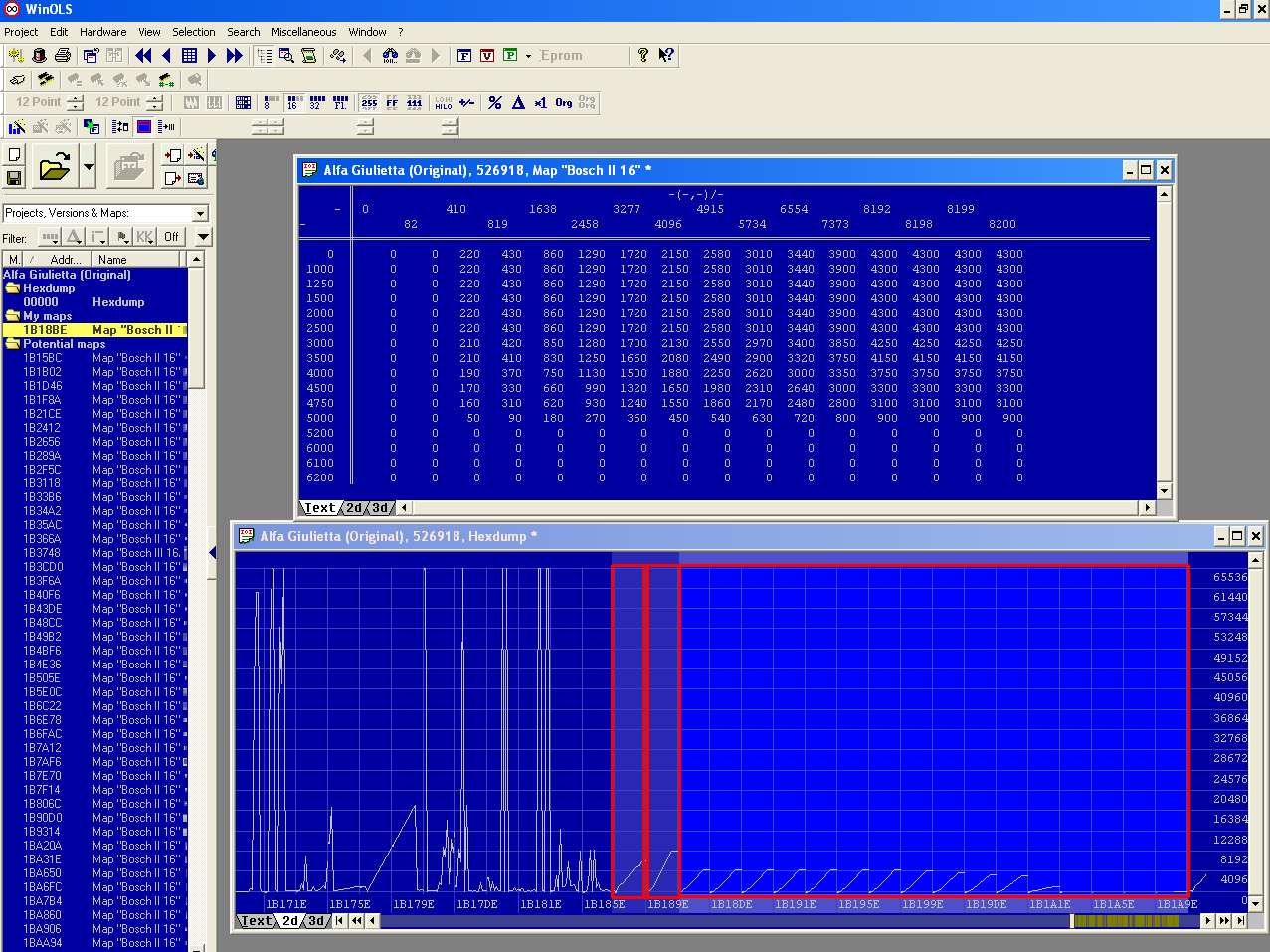Expand the arrow beside open-project button
The width and height of the screenshot is (1270, 952).
point(89,167)
